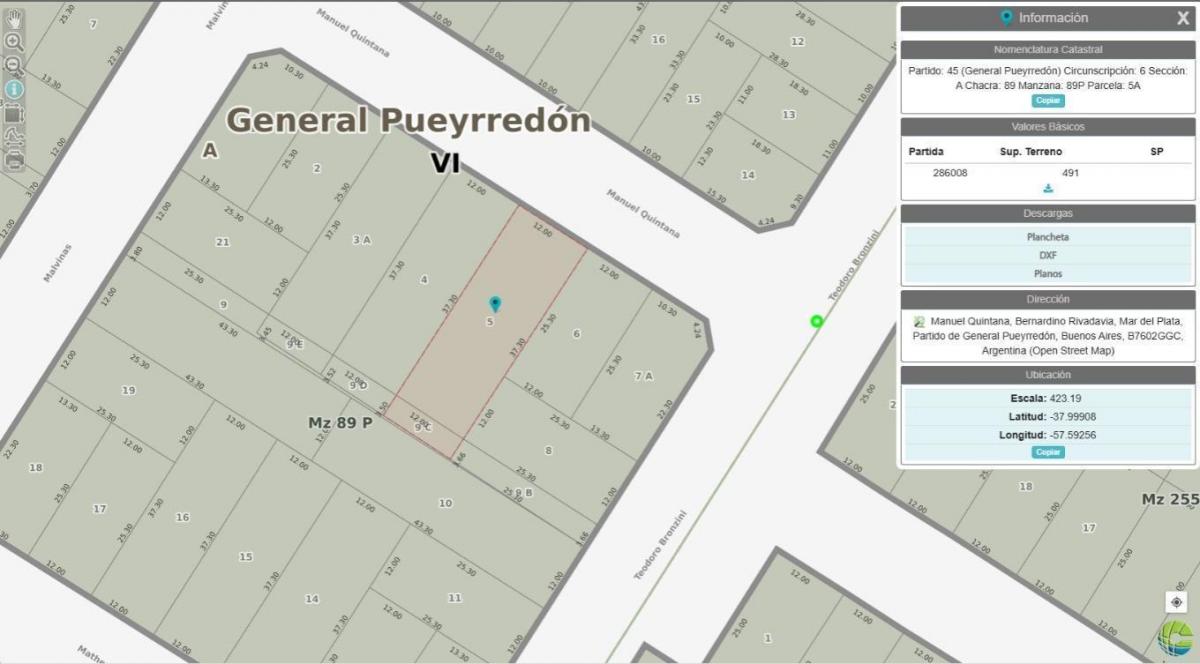Viewport: 1200px width, 664px height.
Task: Click the locate-me target icon
Action: (x=1176, y=602)
